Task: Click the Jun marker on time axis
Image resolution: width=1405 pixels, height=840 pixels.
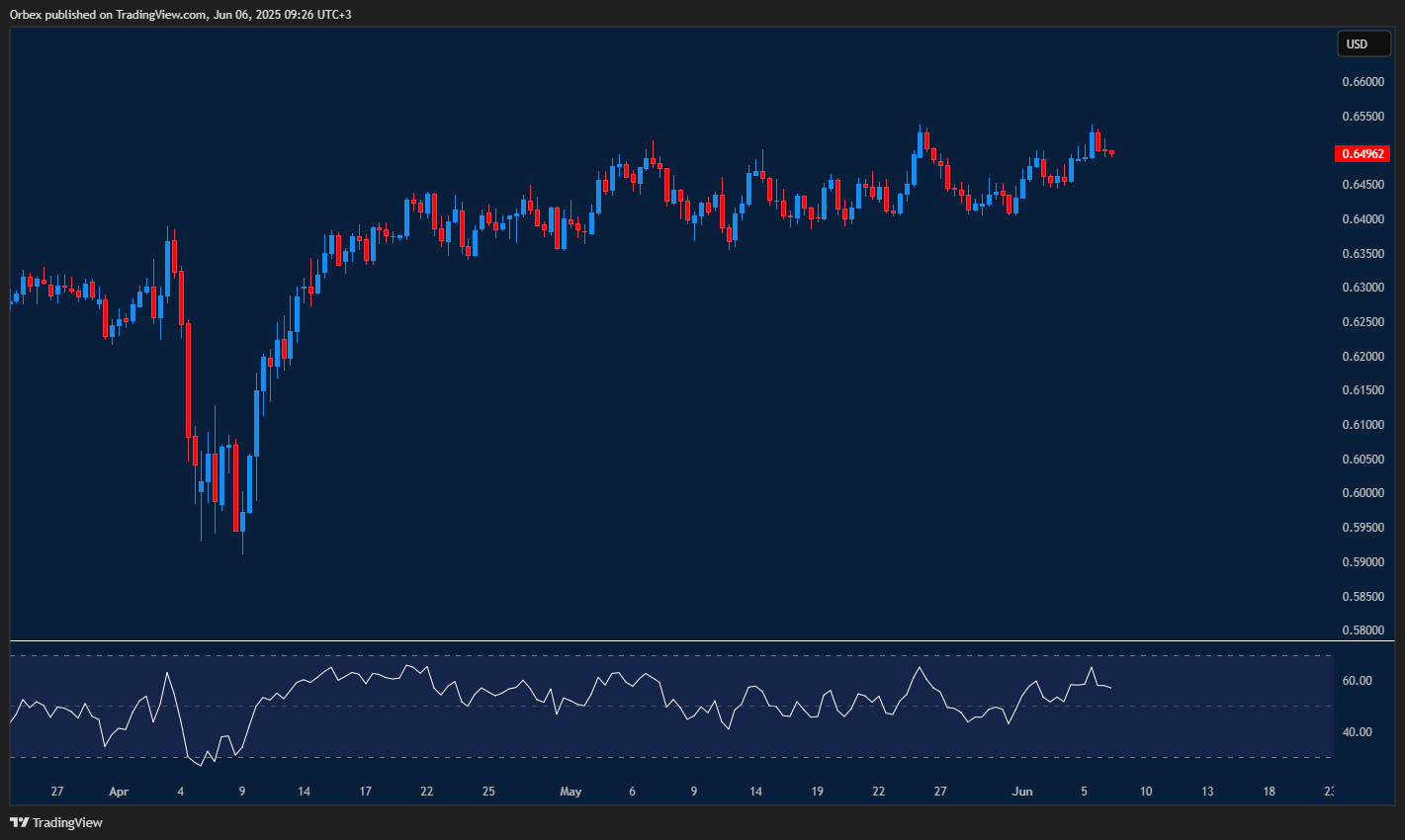Action: coord(1022,792)
